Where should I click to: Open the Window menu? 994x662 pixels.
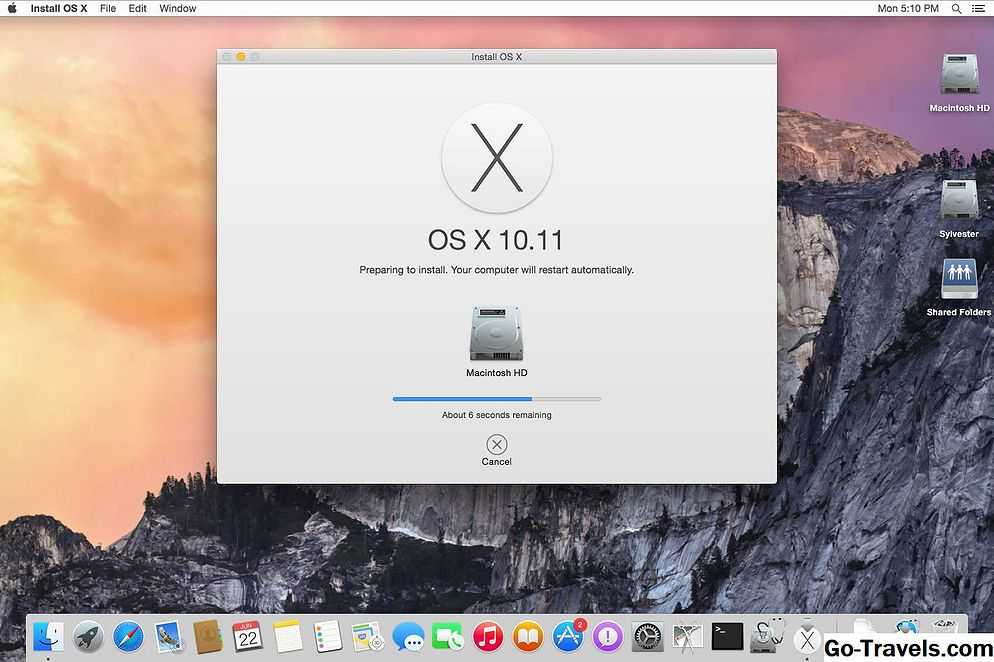[178, 8]
